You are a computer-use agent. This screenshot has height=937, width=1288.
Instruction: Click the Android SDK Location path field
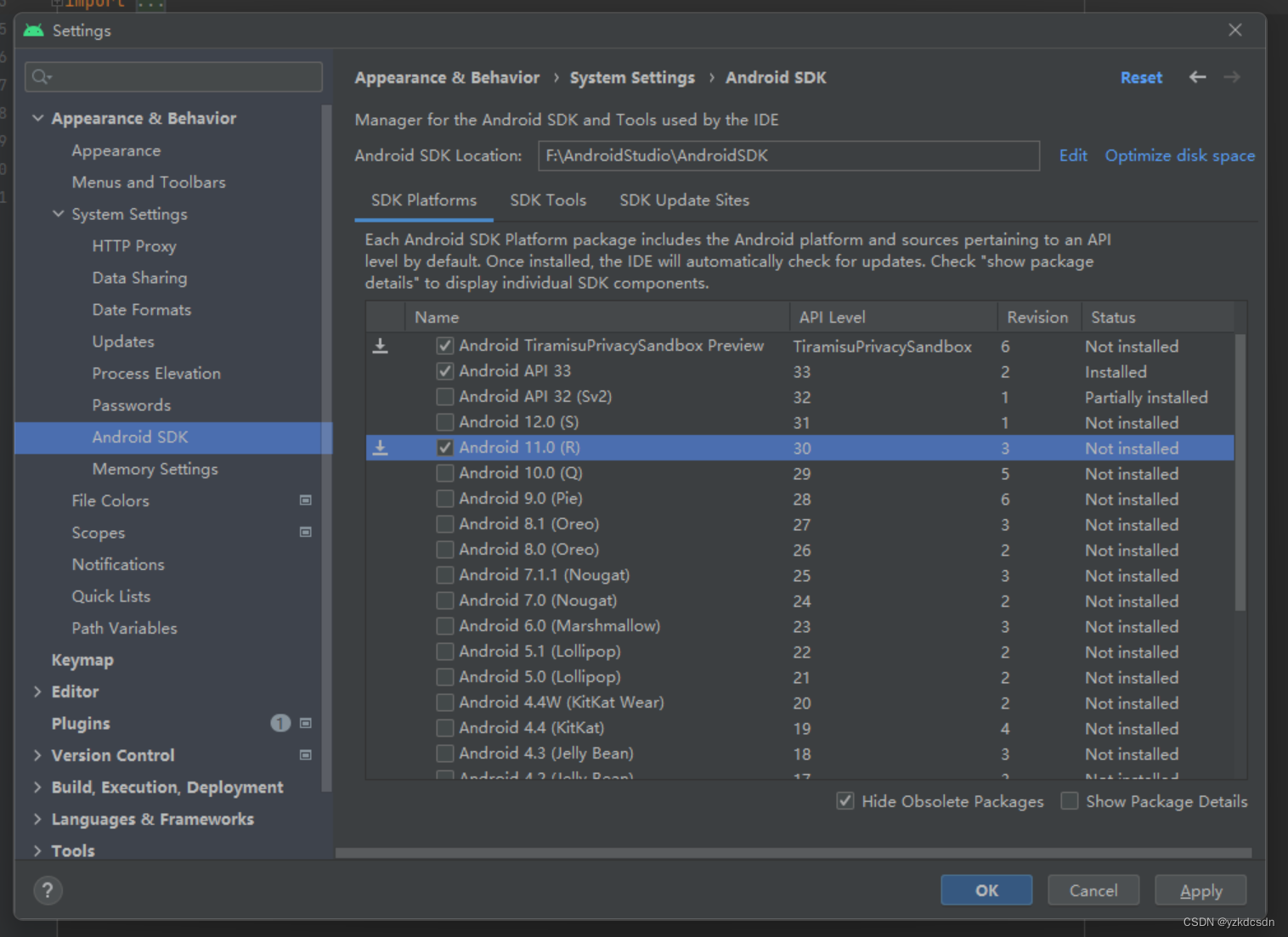[x=788, y=155]
